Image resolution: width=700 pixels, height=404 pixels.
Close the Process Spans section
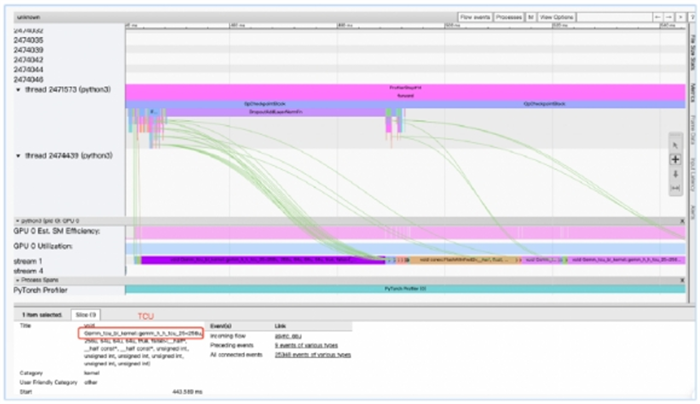pos(682,280)
